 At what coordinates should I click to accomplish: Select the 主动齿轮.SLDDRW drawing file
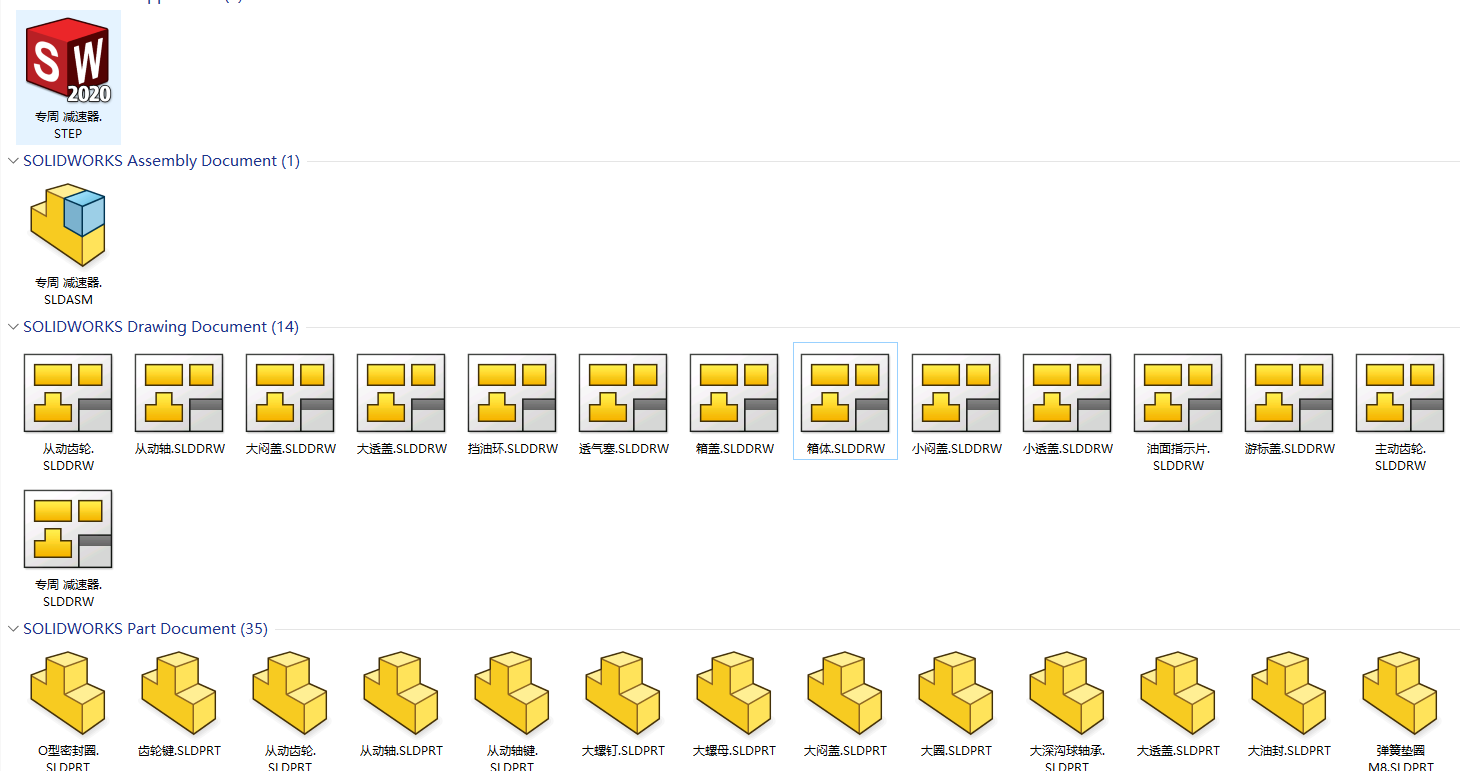(1400, 412)
